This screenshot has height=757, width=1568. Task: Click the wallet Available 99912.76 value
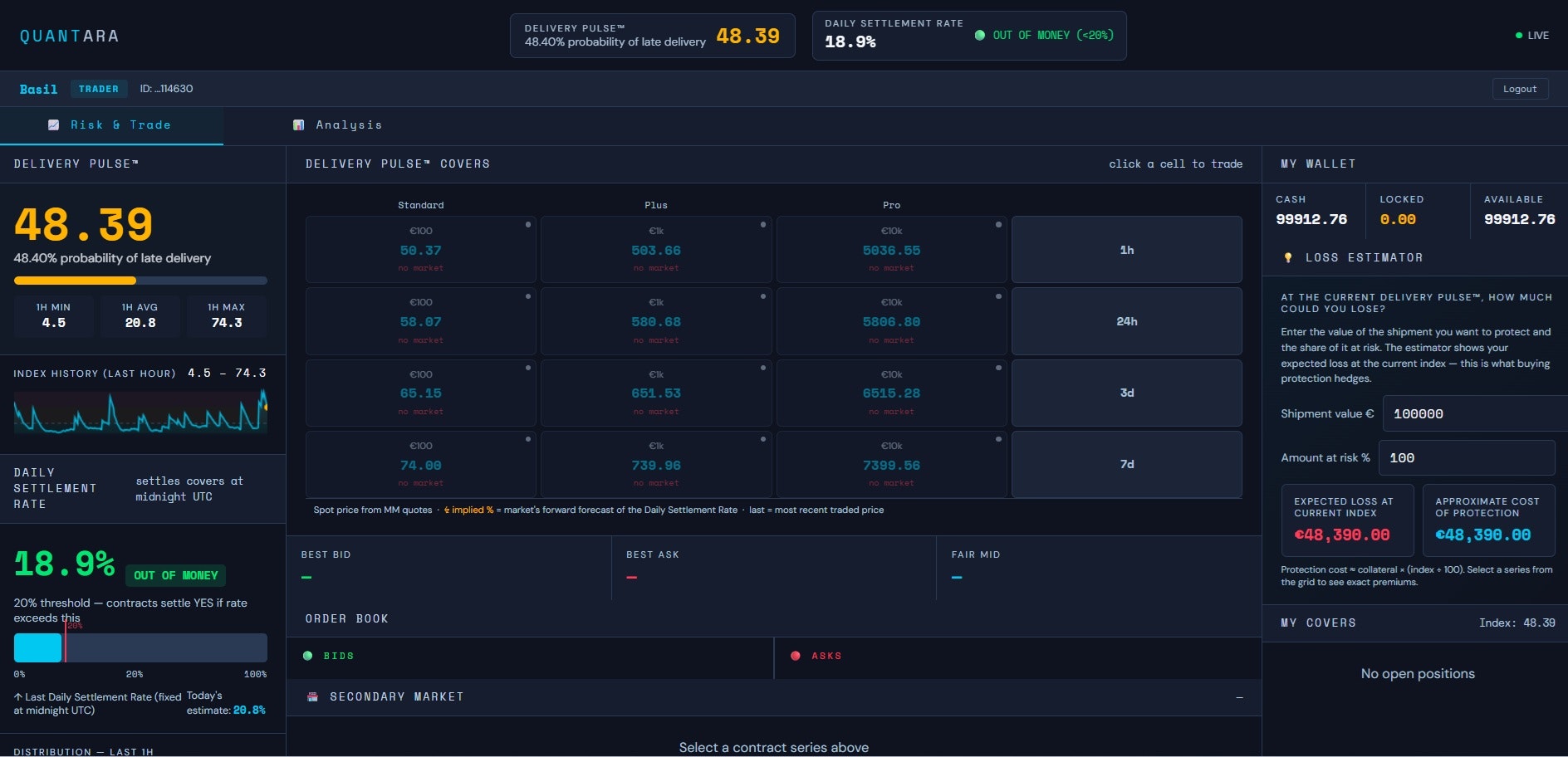coord(1520,219)
